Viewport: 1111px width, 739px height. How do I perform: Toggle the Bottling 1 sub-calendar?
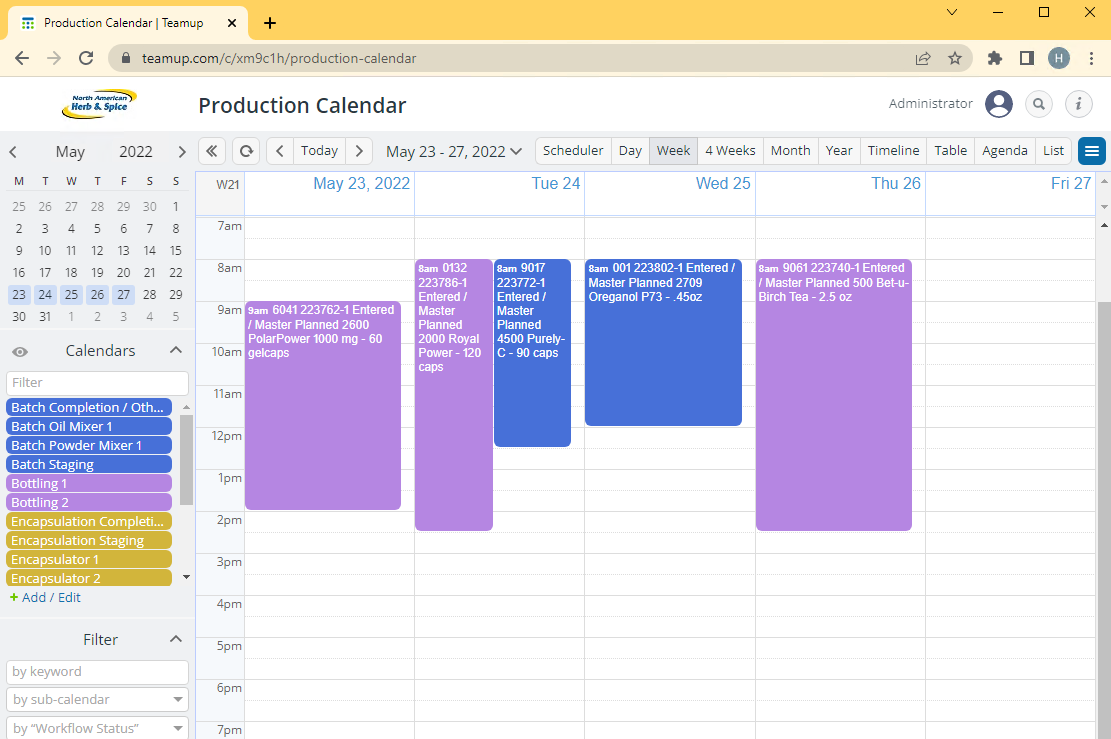point(88,482)
